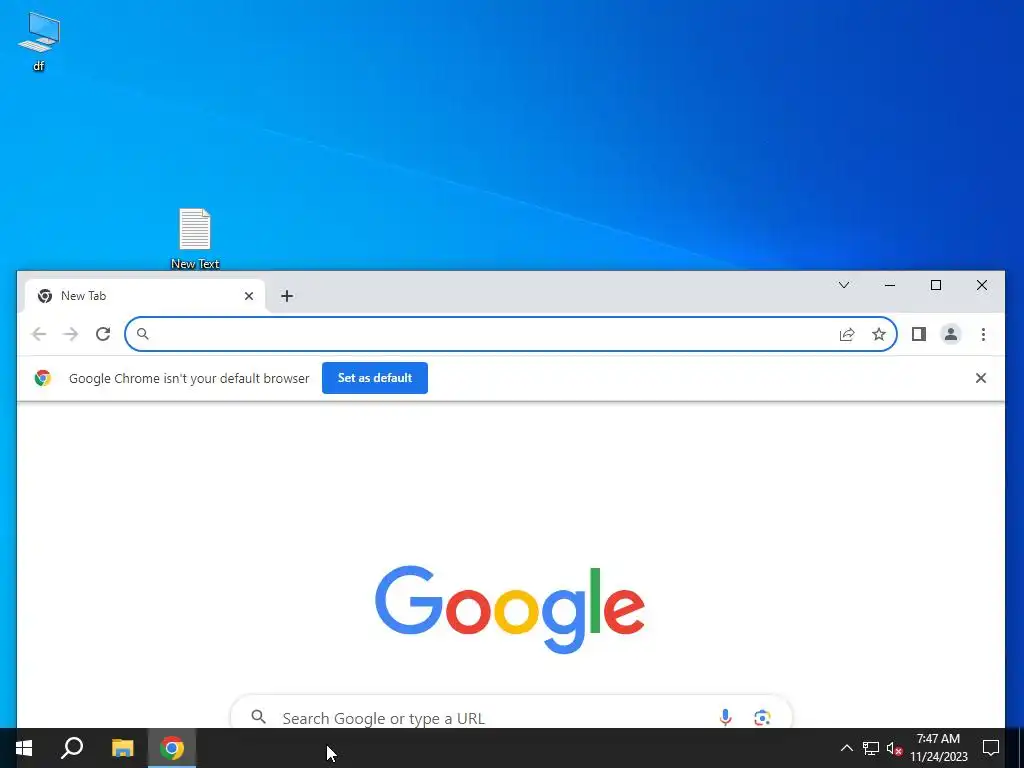Image resolution: width=1024 pixels, height=768 pixels.
Task: Open Chrome's three-dot menu
Action: pyautogui.click(x=983, y=334)
